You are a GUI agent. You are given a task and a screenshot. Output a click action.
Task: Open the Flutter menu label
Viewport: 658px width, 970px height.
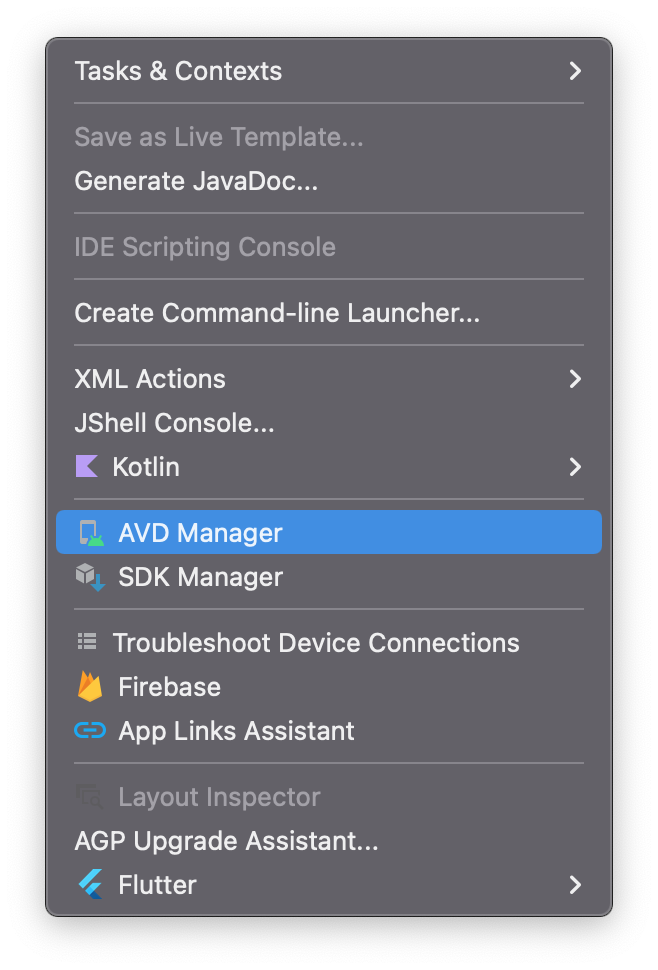tap(157, 885)
